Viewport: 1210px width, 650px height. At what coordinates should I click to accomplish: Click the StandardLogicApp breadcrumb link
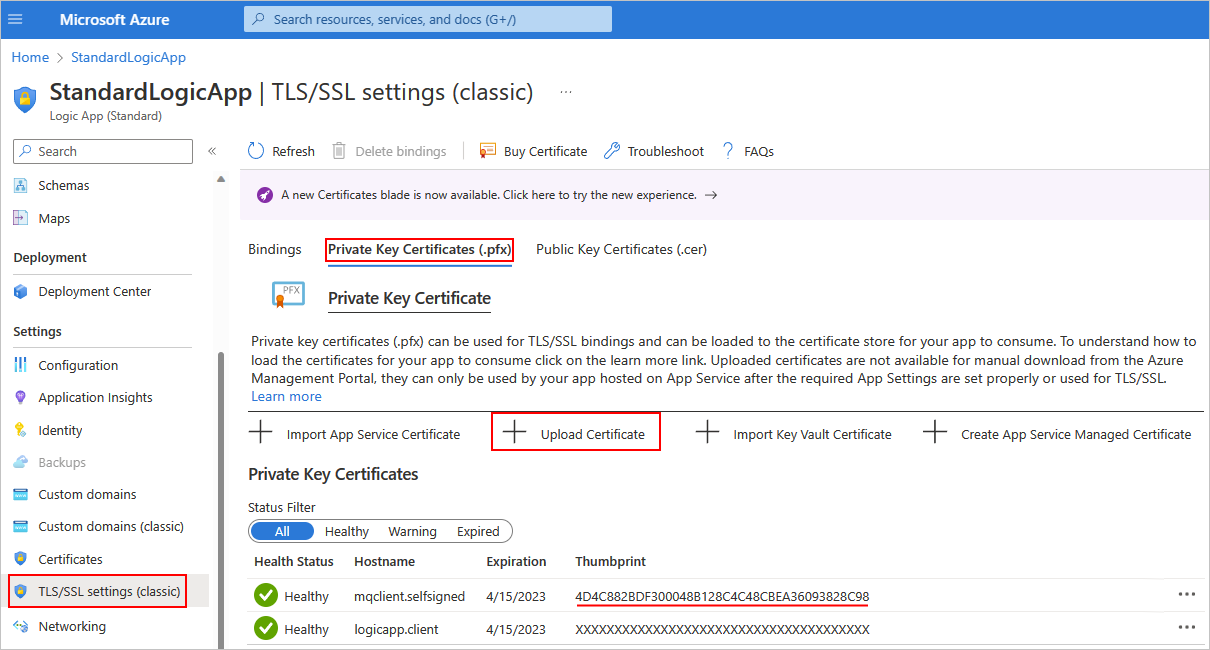129,57
